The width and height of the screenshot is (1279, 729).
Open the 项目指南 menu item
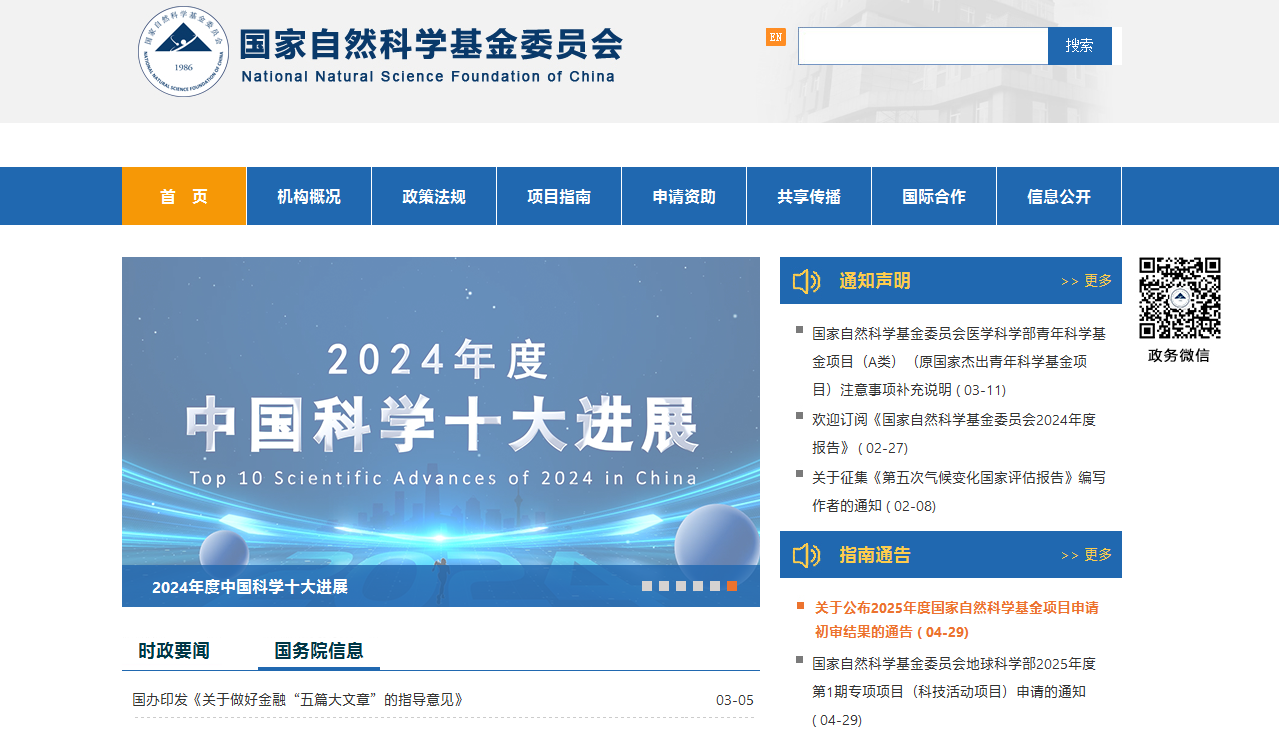559,196
